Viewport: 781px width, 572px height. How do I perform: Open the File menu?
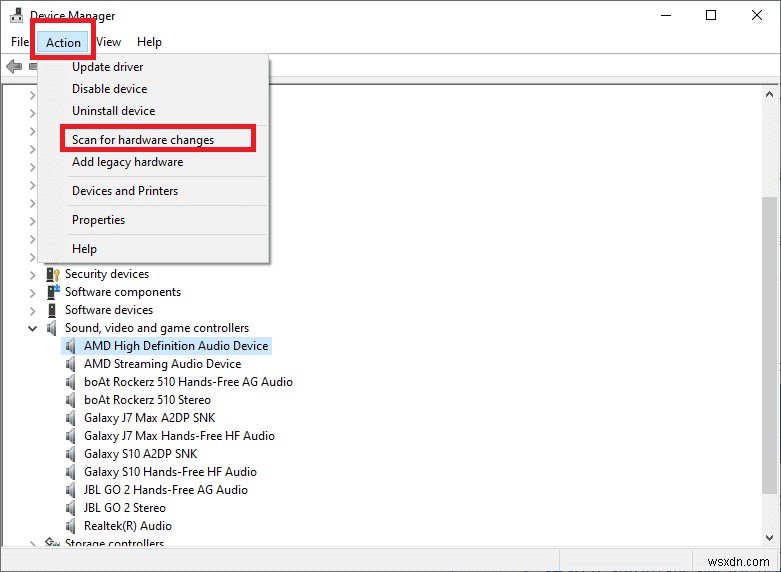pos(20,42)
